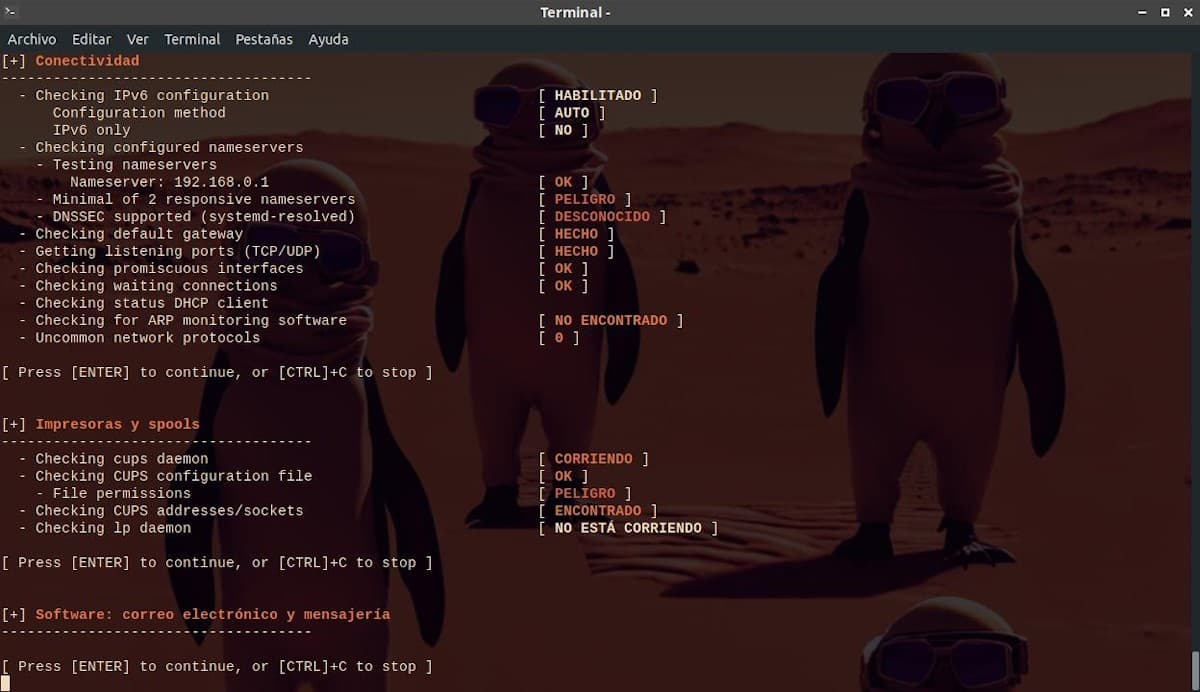Click the DESCONOCIDO status for DNSSEC
Screen dimensions: 1200x692
(x=602, y=216)
